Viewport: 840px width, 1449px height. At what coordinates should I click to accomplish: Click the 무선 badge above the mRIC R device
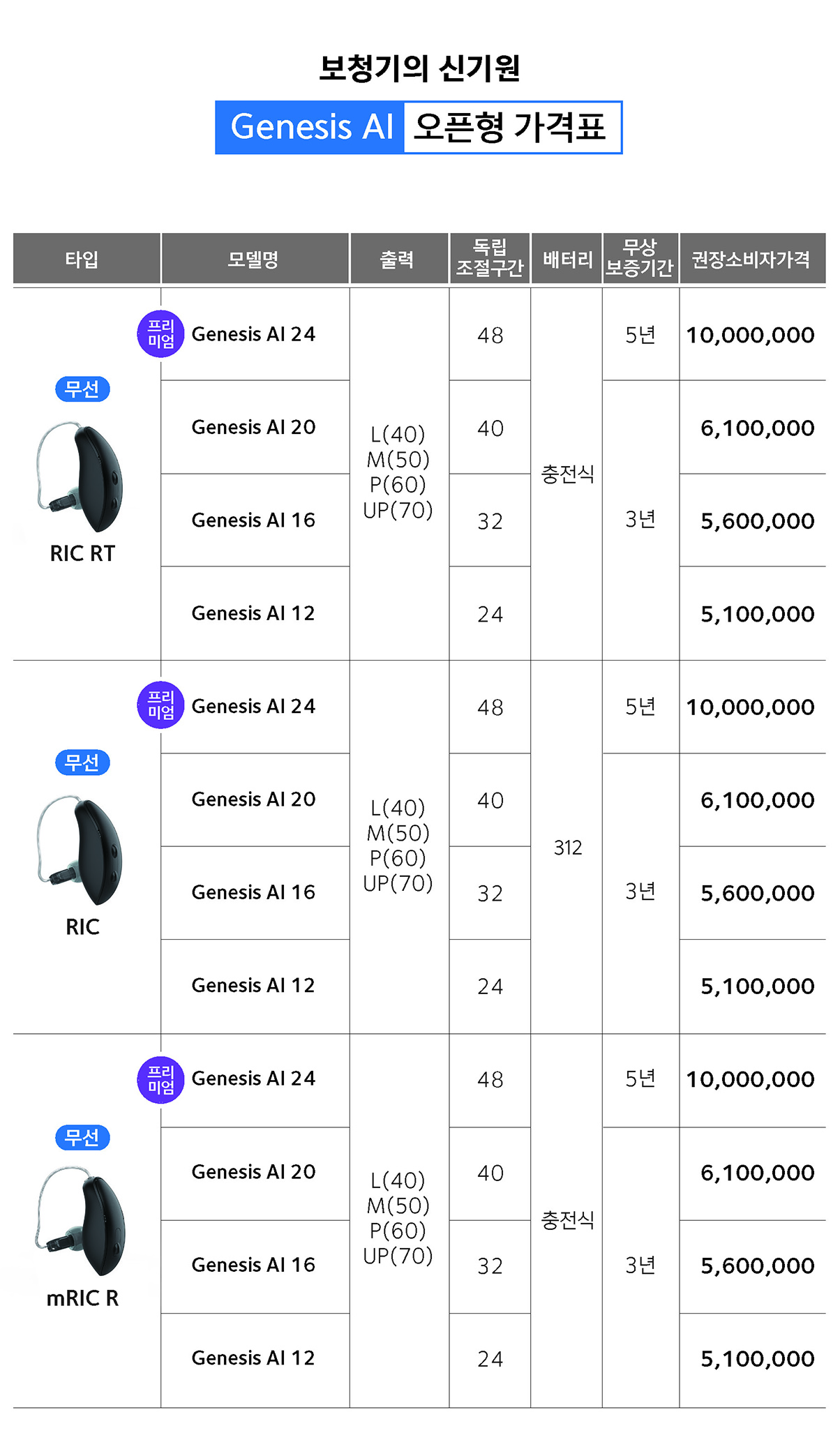[82, 1137]
